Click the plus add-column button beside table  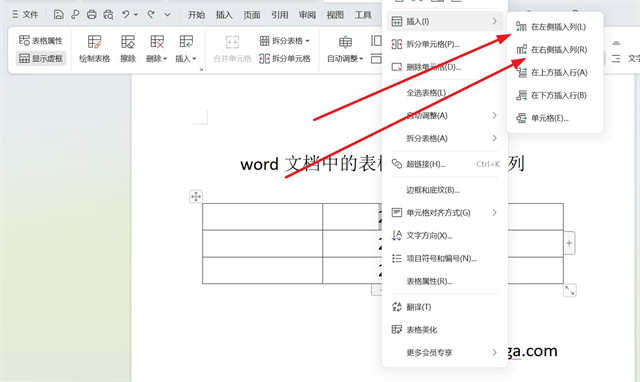click(569, 243)
